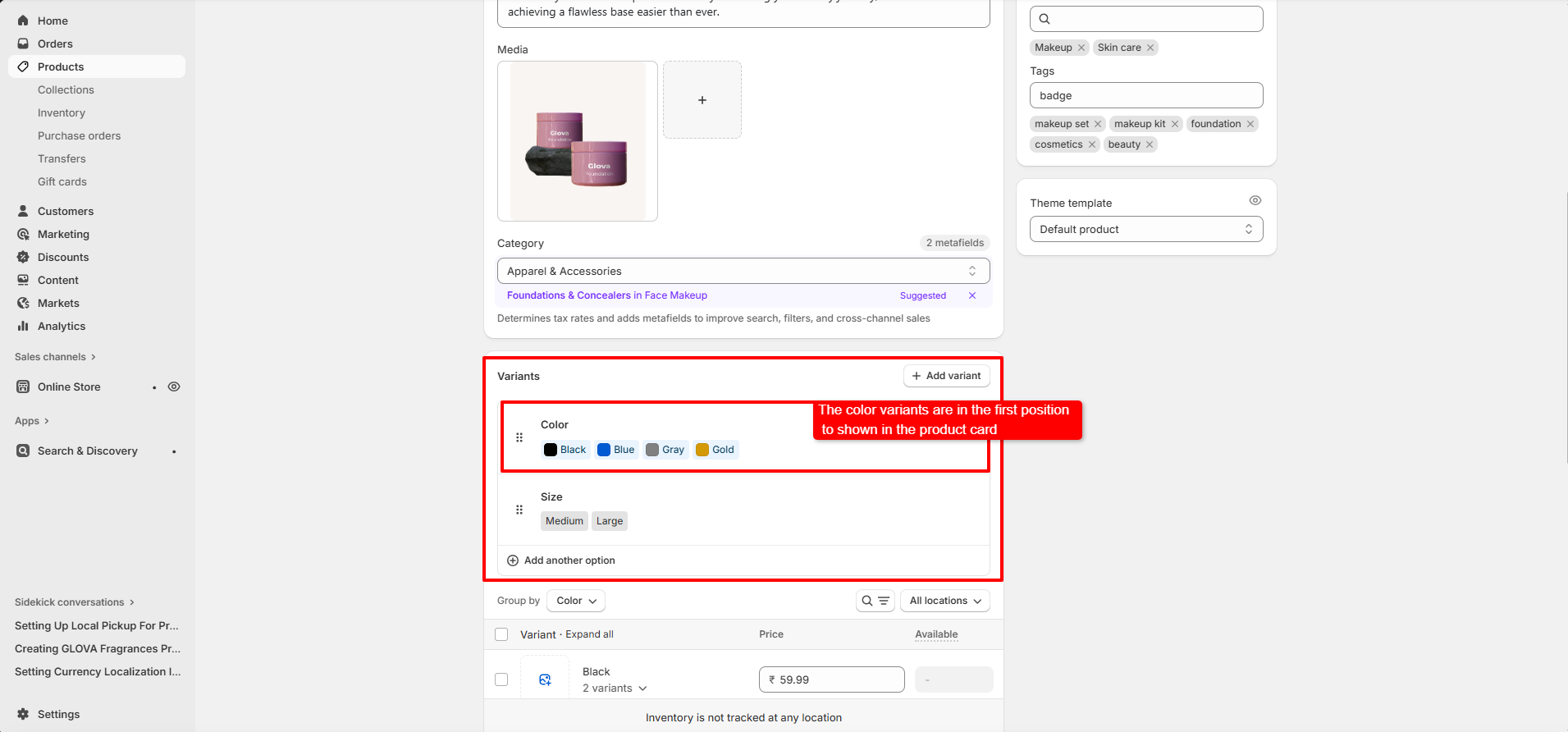Open the Default product template selector
1568x732 pixels.
click(1145, 229)
